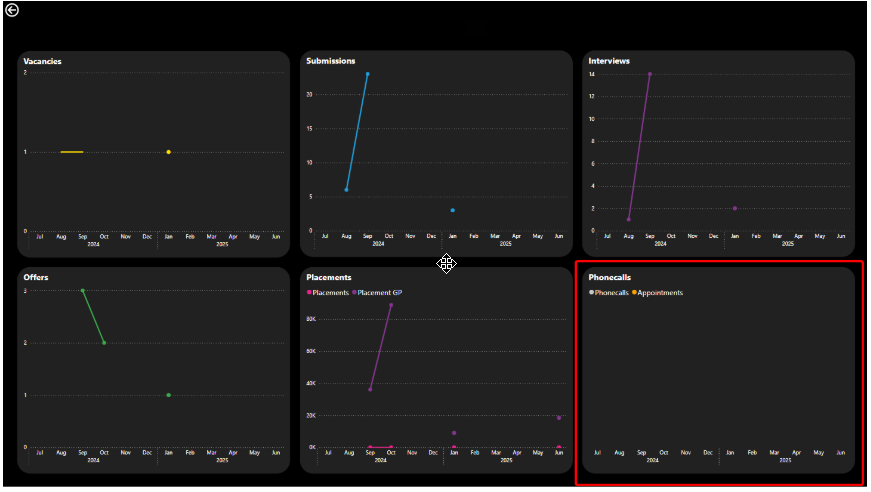Select the Vacancies chart title
Viewport: 871px width, 492px height.
pos(42,61)
